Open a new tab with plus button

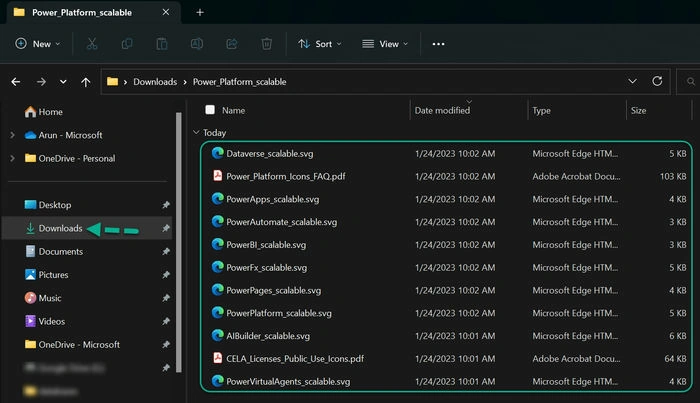coord(200,12)
